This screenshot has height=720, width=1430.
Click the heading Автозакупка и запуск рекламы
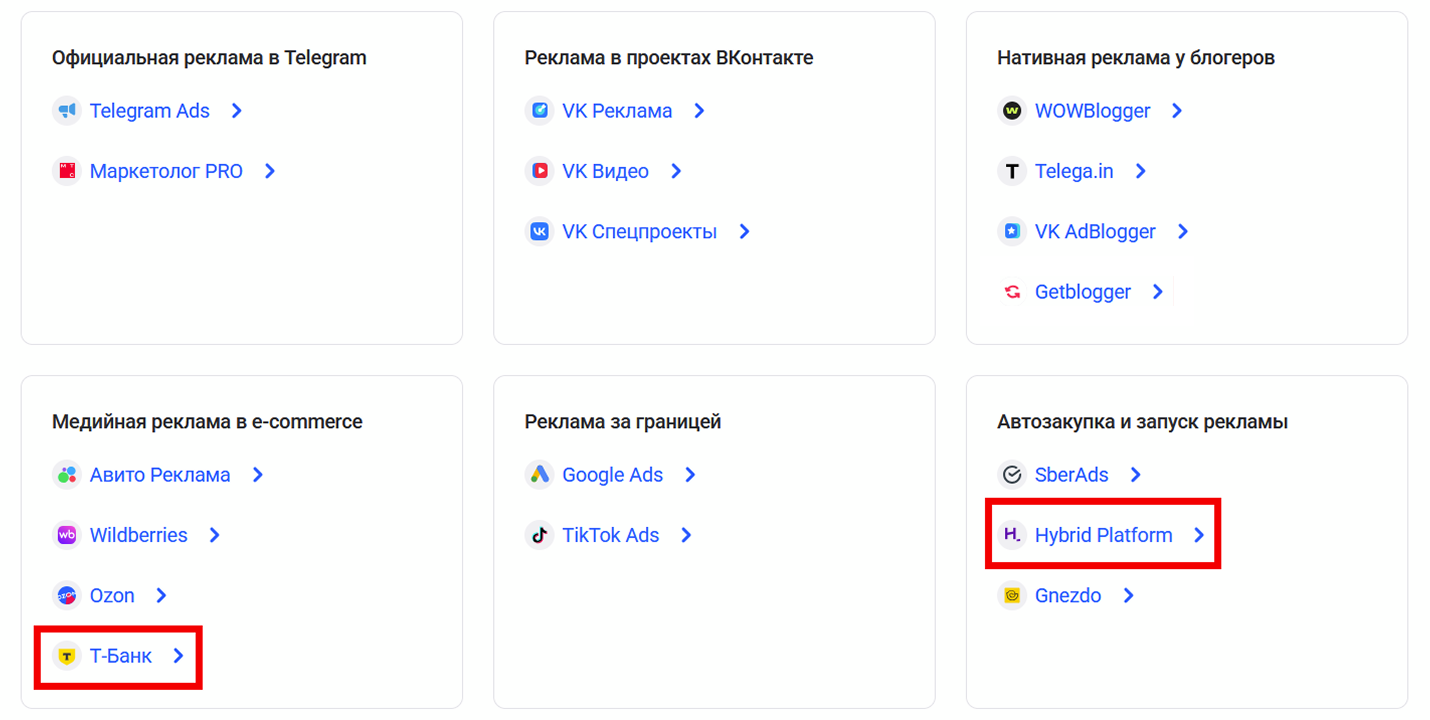[1142, 422]
